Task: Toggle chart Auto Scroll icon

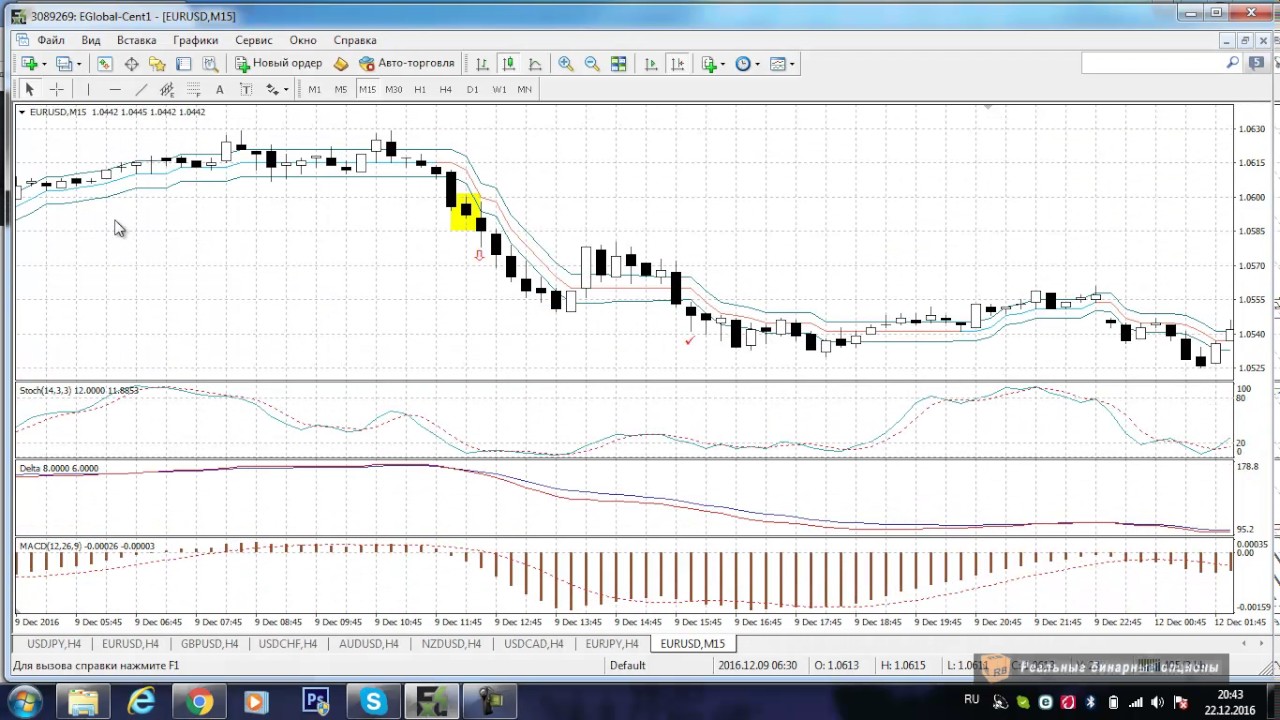Action: click(x=651, y=63)
